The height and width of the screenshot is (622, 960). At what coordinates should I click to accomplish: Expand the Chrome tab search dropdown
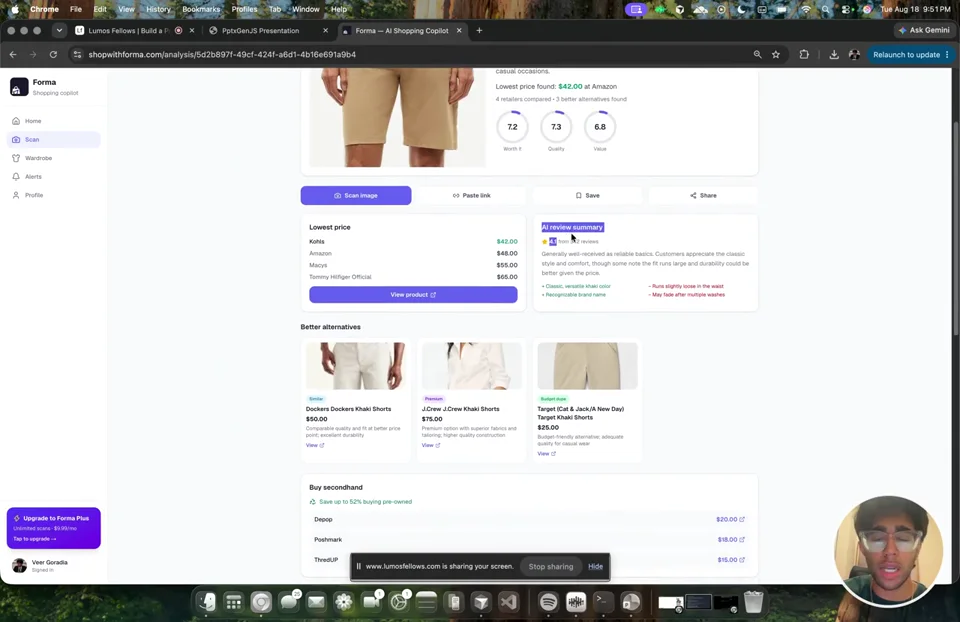pyautogui.click(x=59, y=30)
